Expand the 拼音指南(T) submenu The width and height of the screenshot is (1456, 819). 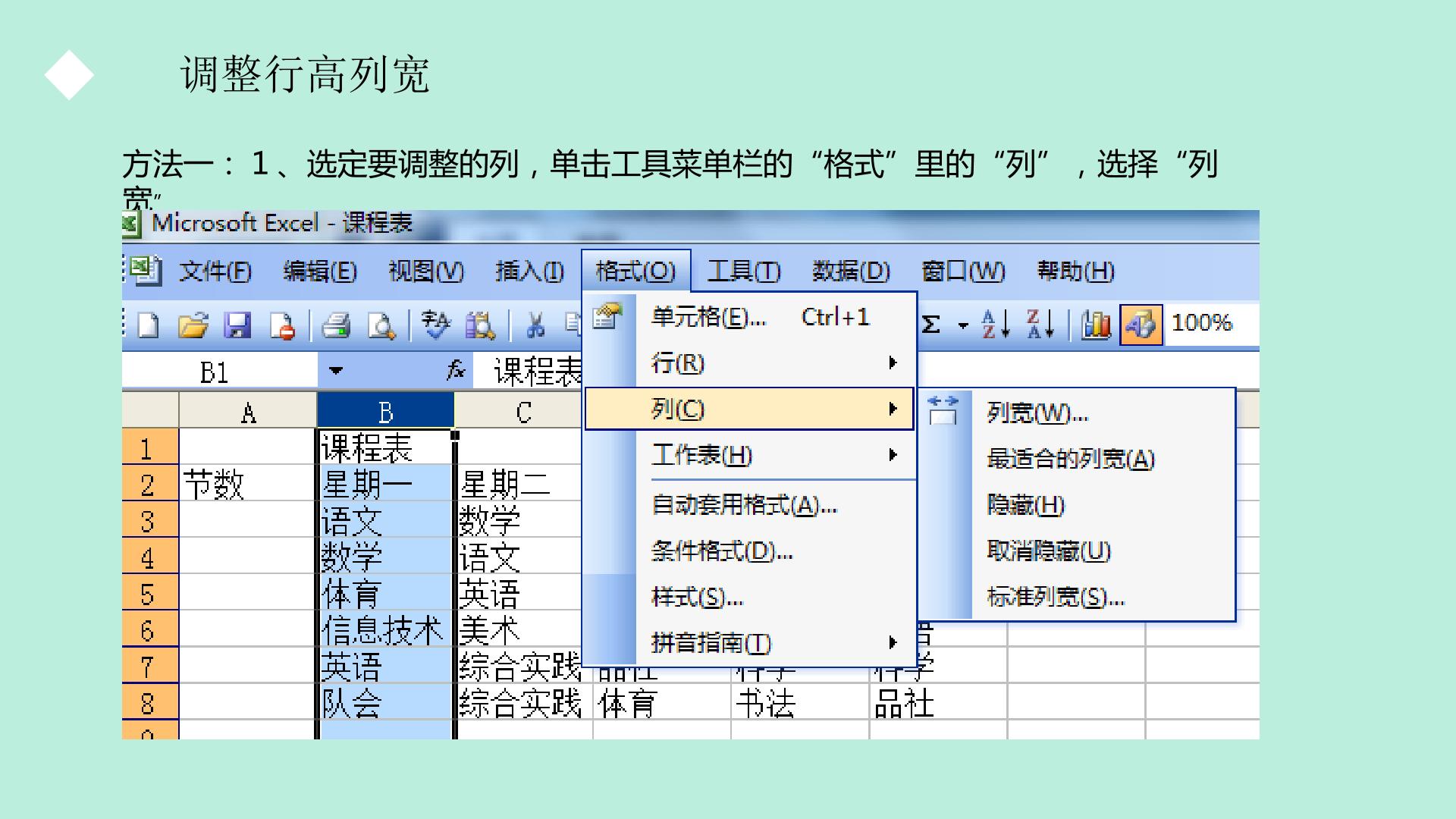point(751,643)
